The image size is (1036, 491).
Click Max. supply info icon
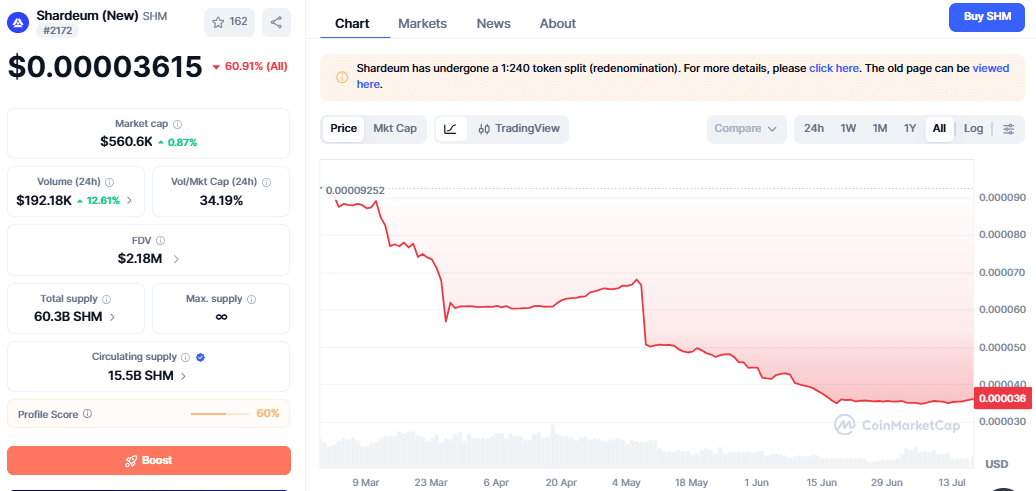251,299
